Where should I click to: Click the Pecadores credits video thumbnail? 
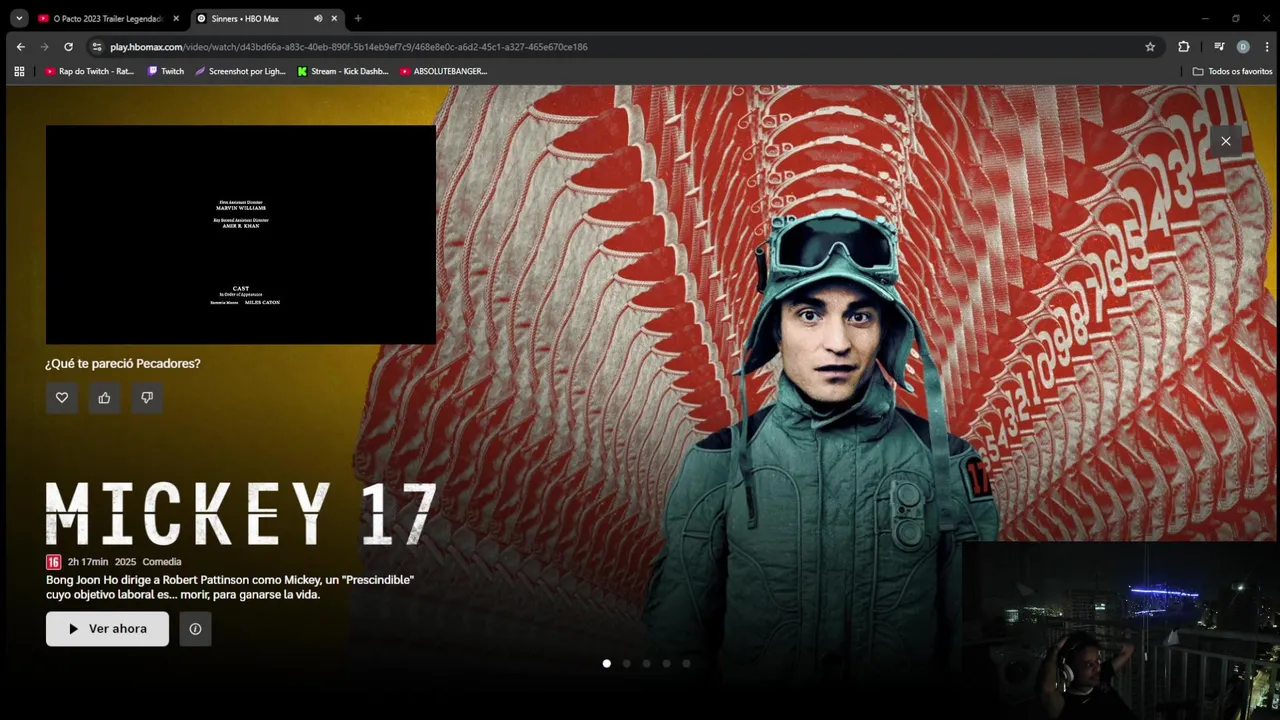pos(241,235)
